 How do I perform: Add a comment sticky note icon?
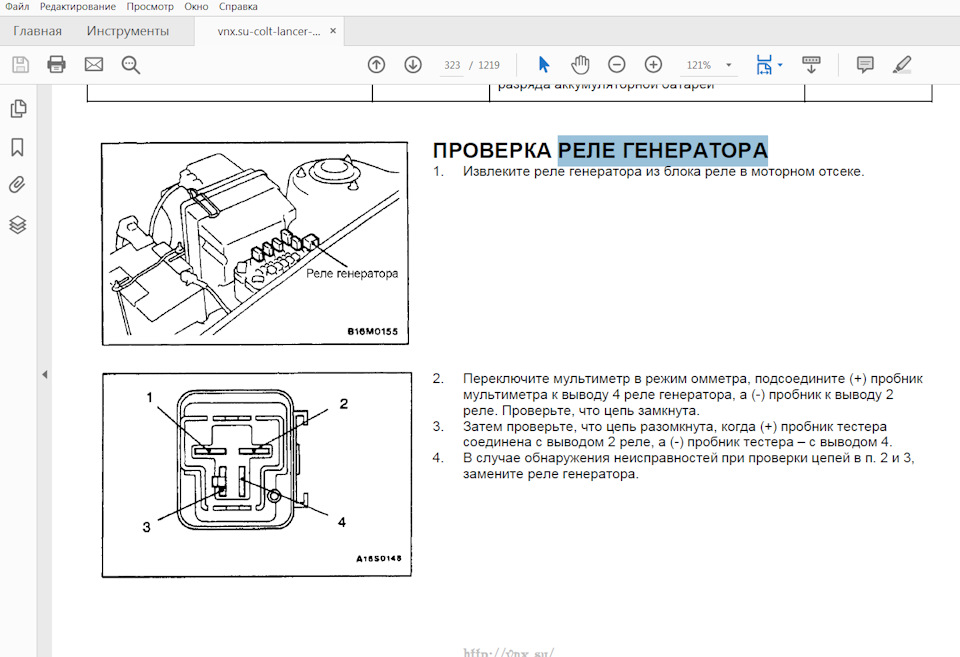(x=865, y=64)
